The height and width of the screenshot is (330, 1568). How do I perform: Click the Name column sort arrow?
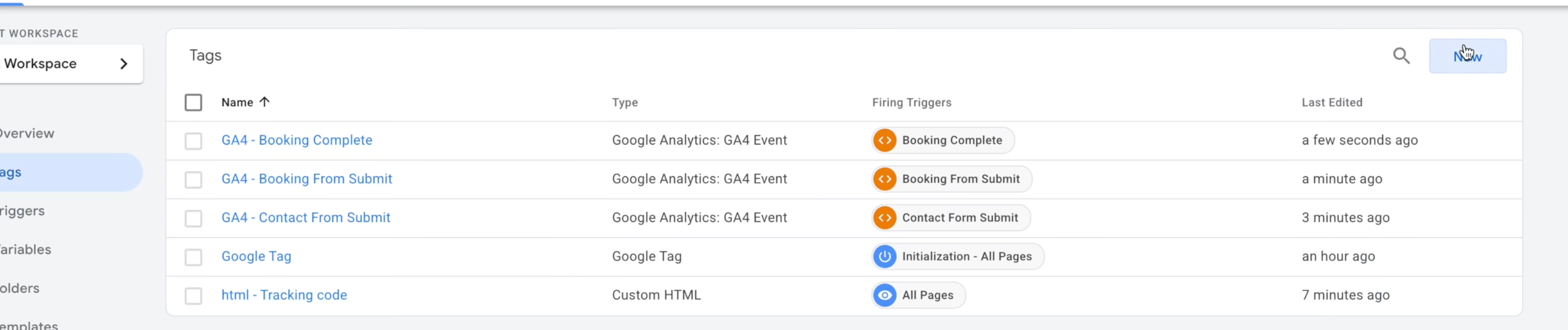click(264, 102)
